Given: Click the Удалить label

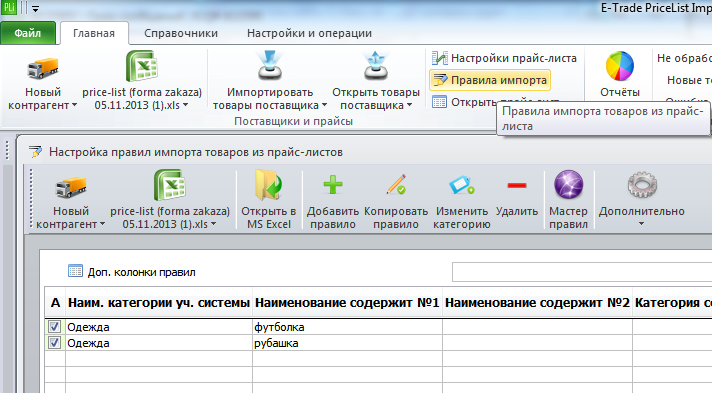Looking at the screenshot, I should (x=517, y=211).
